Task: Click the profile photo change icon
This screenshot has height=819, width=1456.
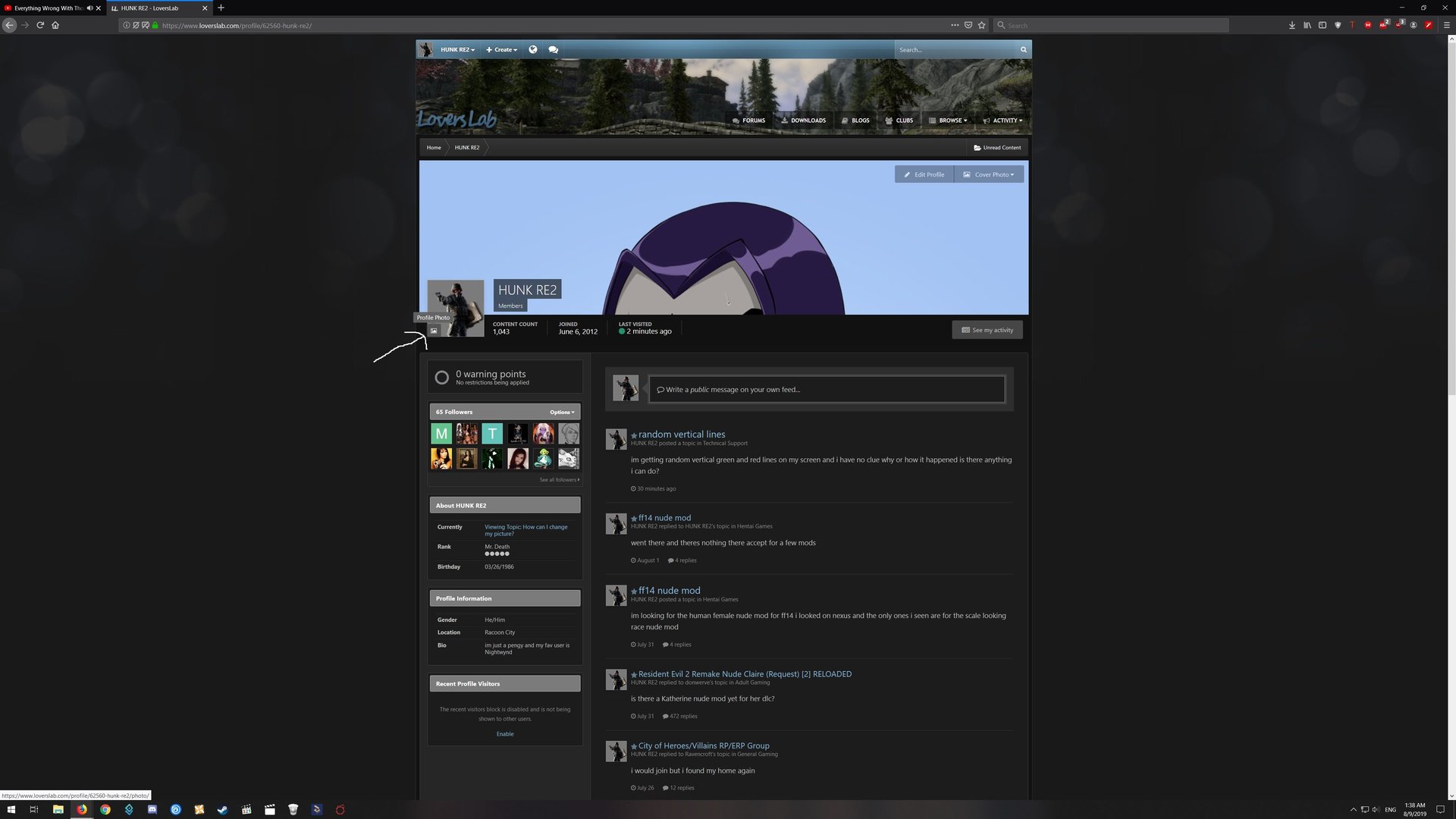Action: (434, 331)
